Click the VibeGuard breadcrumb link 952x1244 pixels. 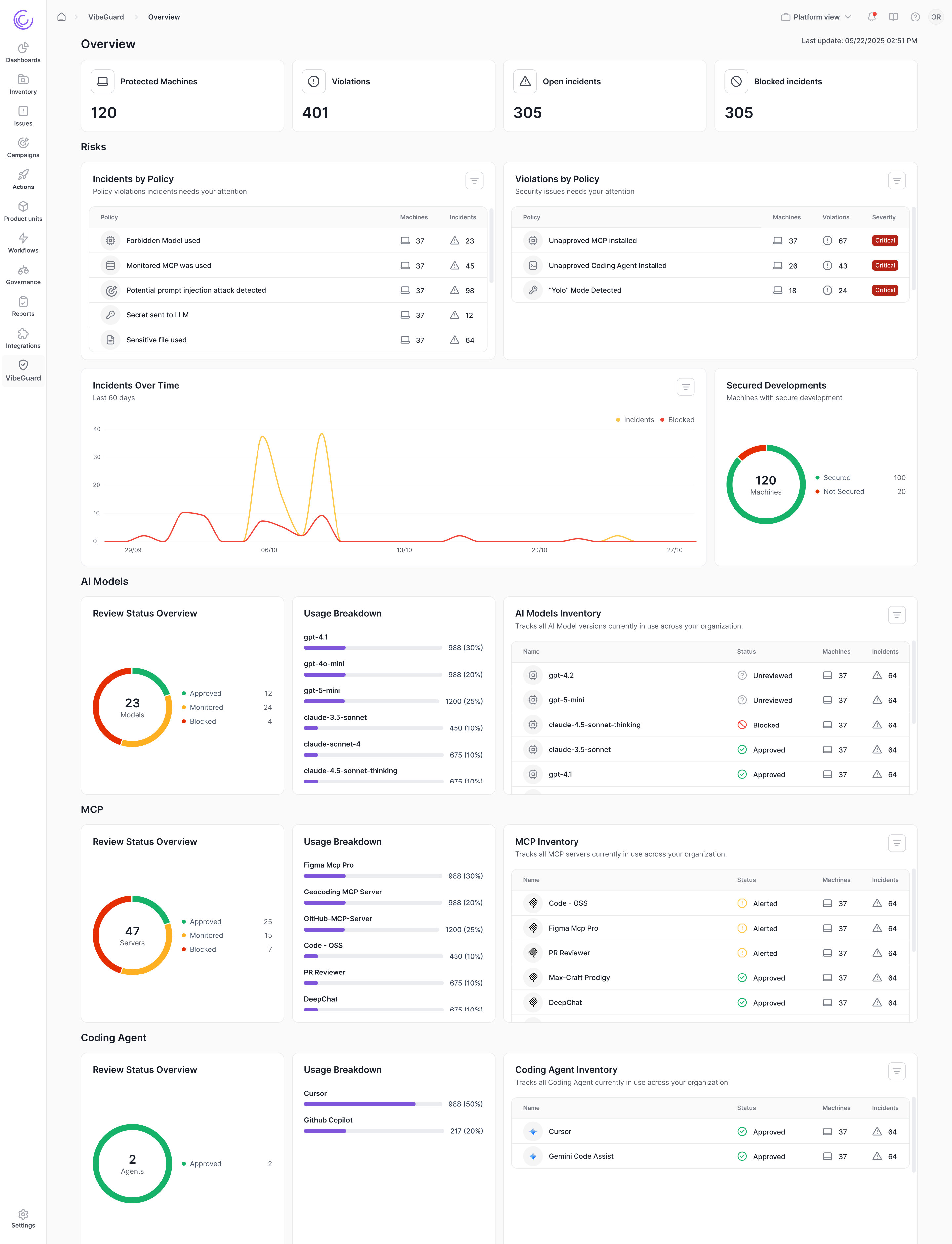point(106,17)
